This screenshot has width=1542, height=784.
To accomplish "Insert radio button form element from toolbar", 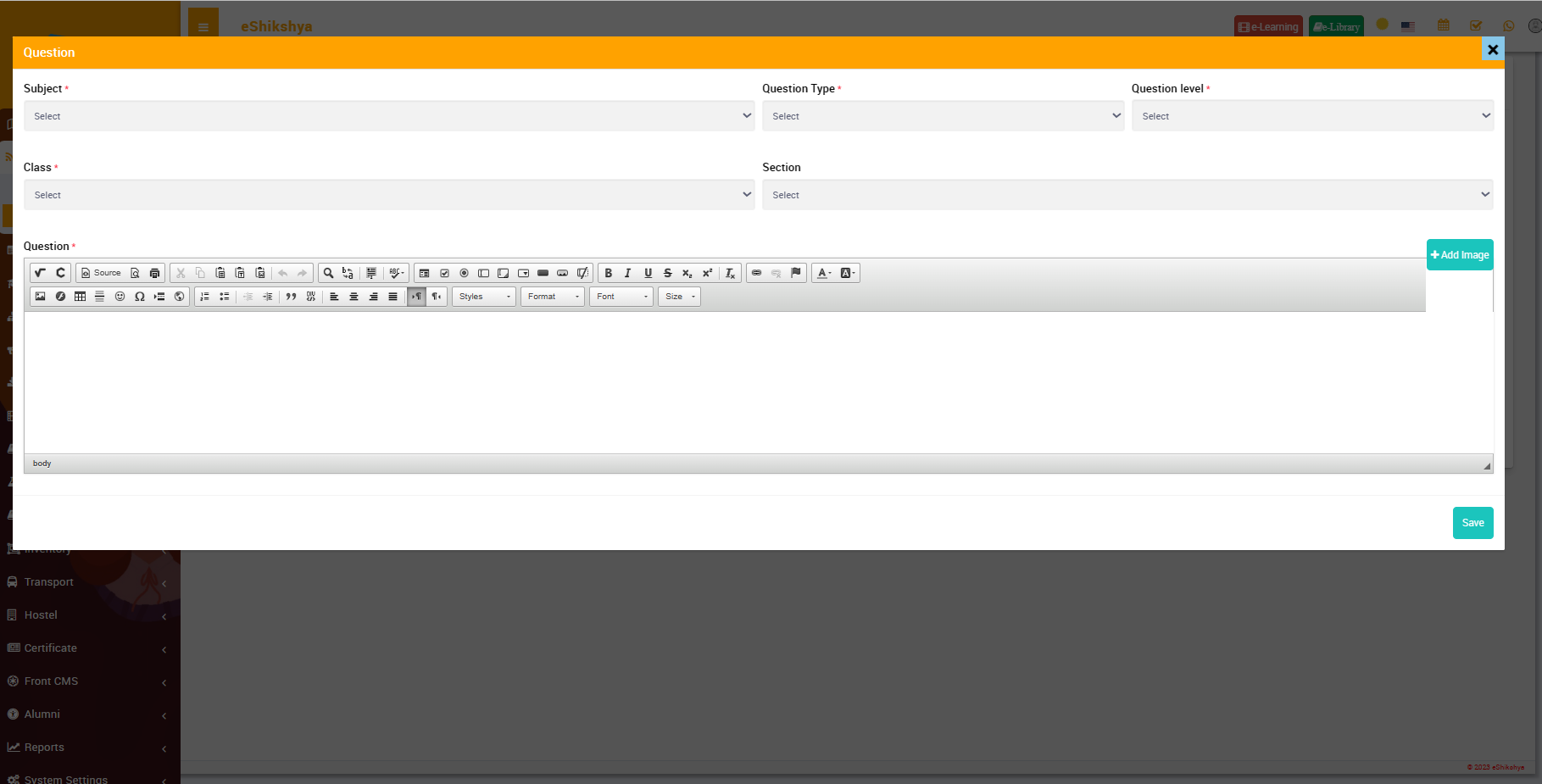I will click(x=464, y=273).
